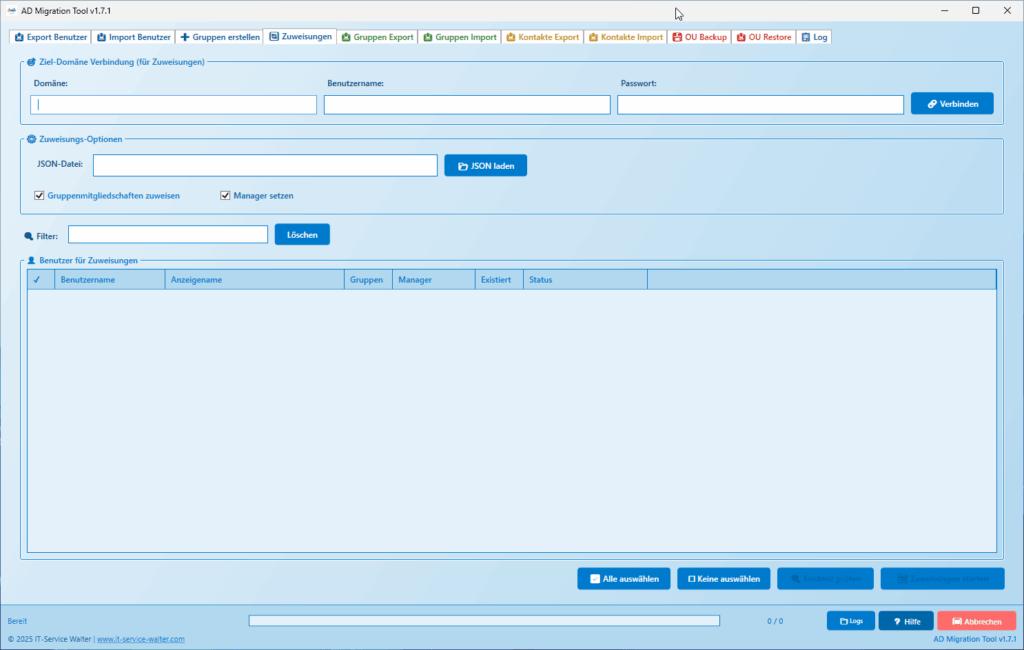Open the Logs folder button
Image resolution: width=1024 pixels, height=650 pixels.
point(850,621)
